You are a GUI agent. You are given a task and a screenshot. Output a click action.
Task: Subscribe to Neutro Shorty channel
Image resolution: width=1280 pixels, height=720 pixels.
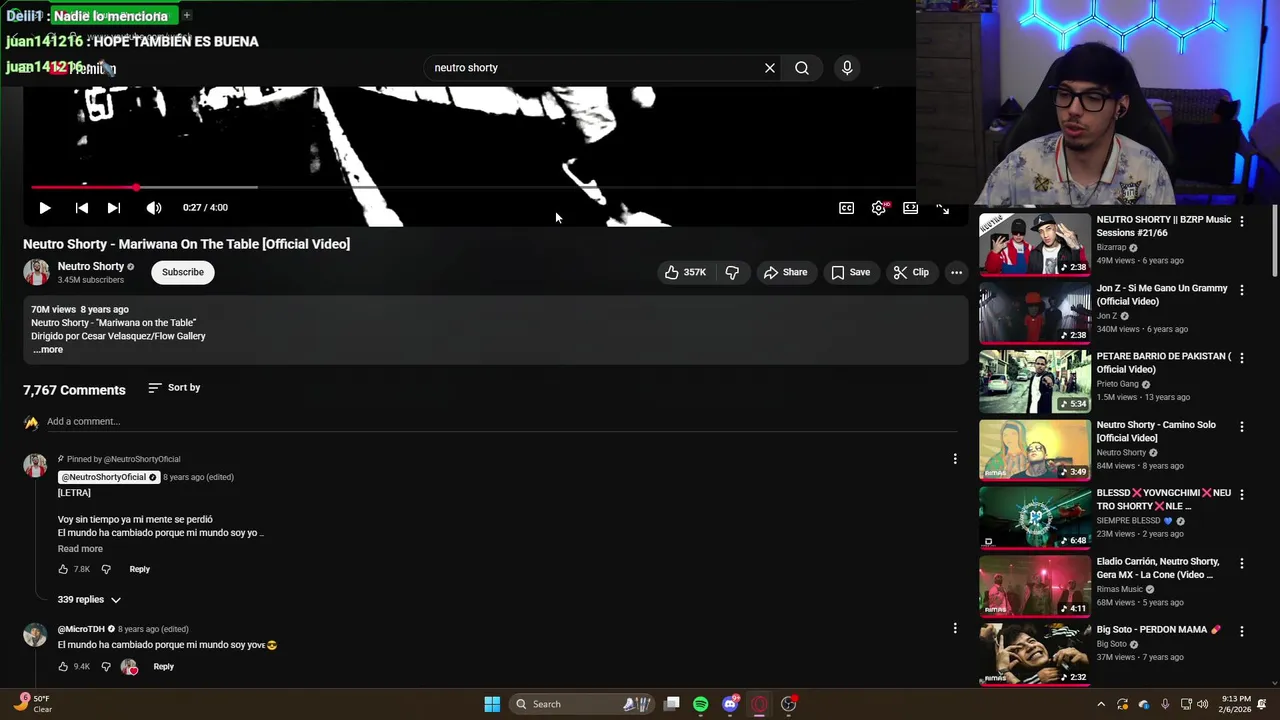(183, 272)
